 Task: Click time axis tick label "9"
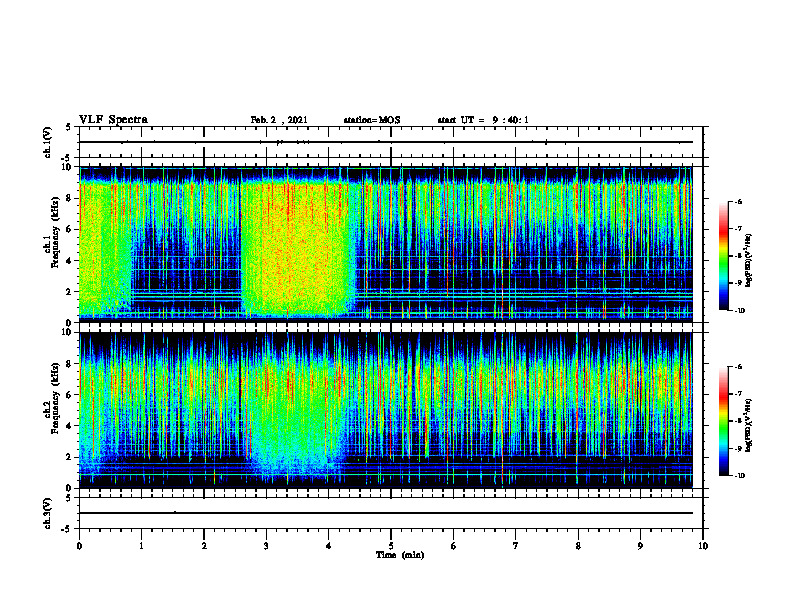640,546
